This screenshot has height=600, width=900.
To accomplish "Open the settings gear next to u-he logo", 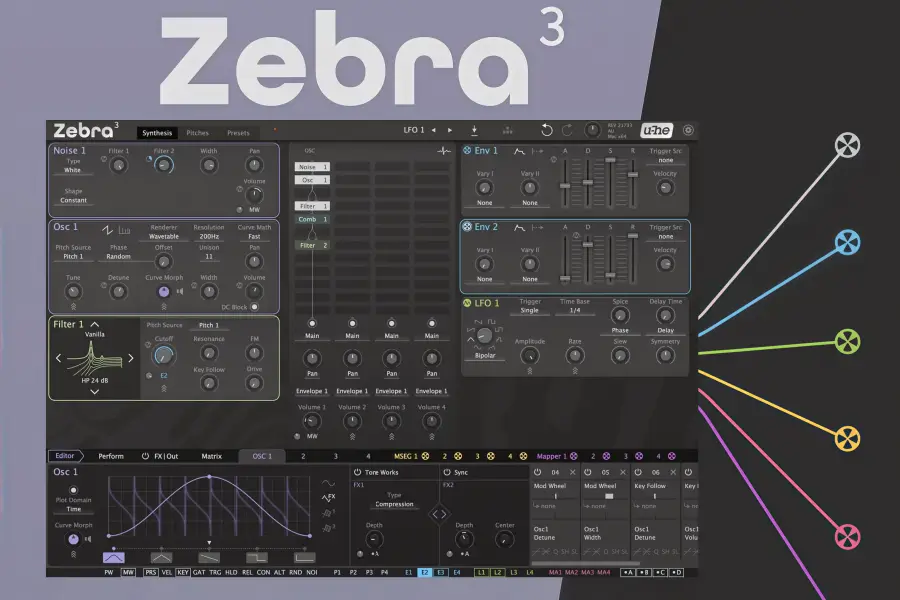I will pos(688,130).
